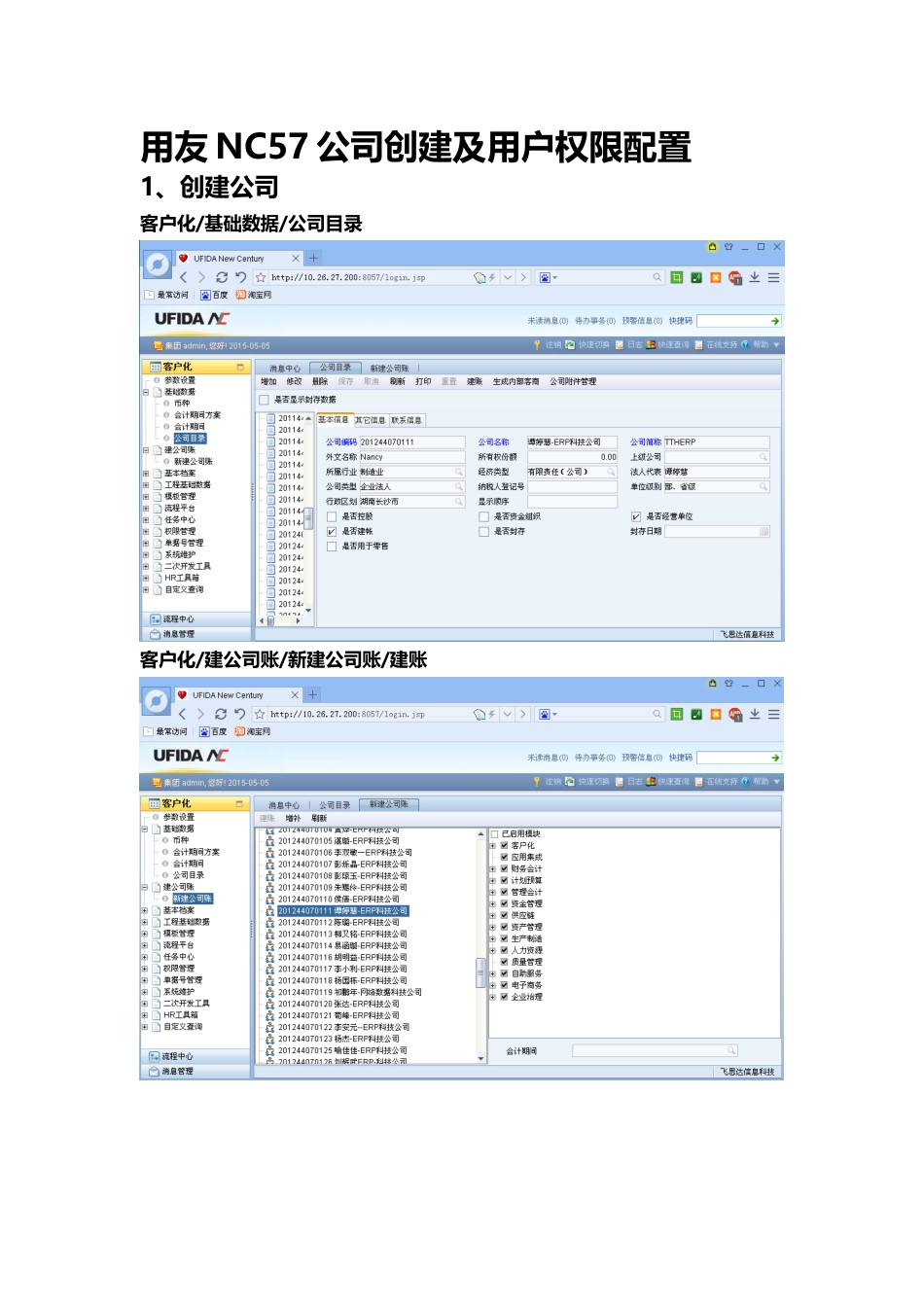Switch to 公司目录 tab in 新建公司账 screenshot
Viewport: 924px width, 1307px height.
click(335, 805)
